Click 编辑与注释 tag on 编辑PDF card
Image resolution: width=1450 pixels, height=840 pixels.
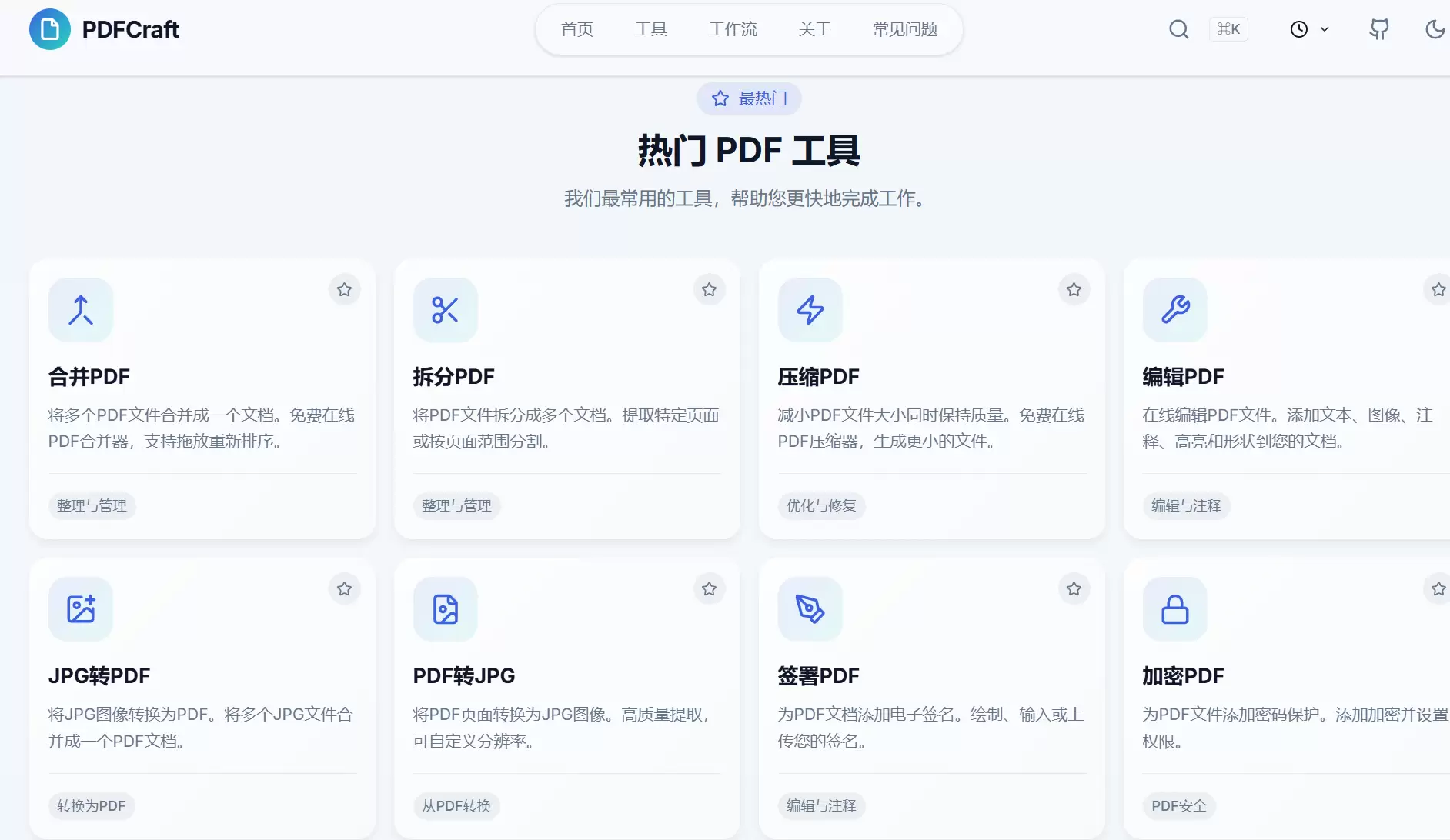(1187, 506)
